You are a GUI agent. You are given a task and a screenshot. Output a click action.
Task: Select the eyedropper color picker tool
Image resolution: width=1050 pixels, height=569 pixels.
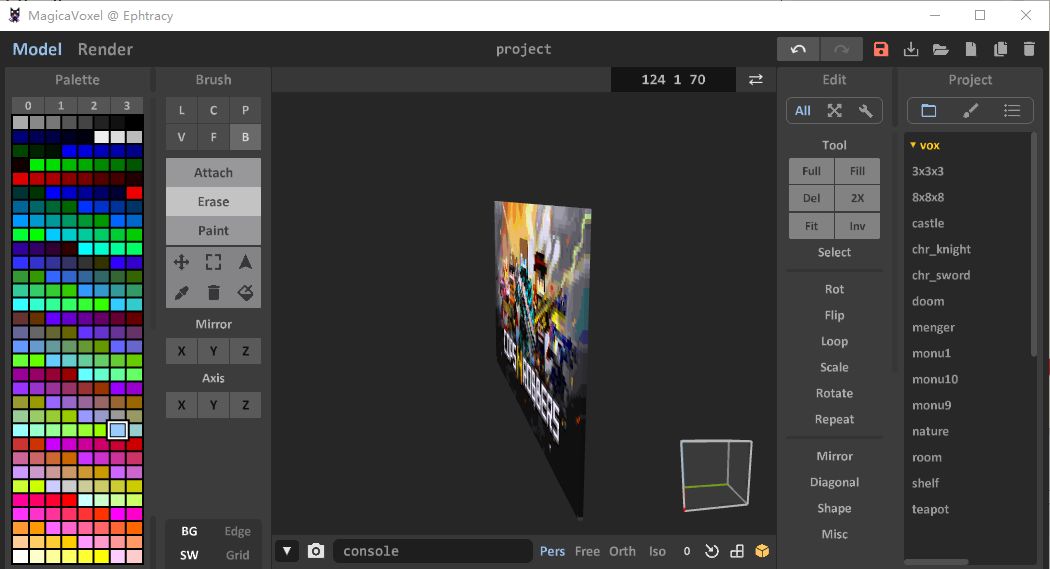tap(181, 292)
